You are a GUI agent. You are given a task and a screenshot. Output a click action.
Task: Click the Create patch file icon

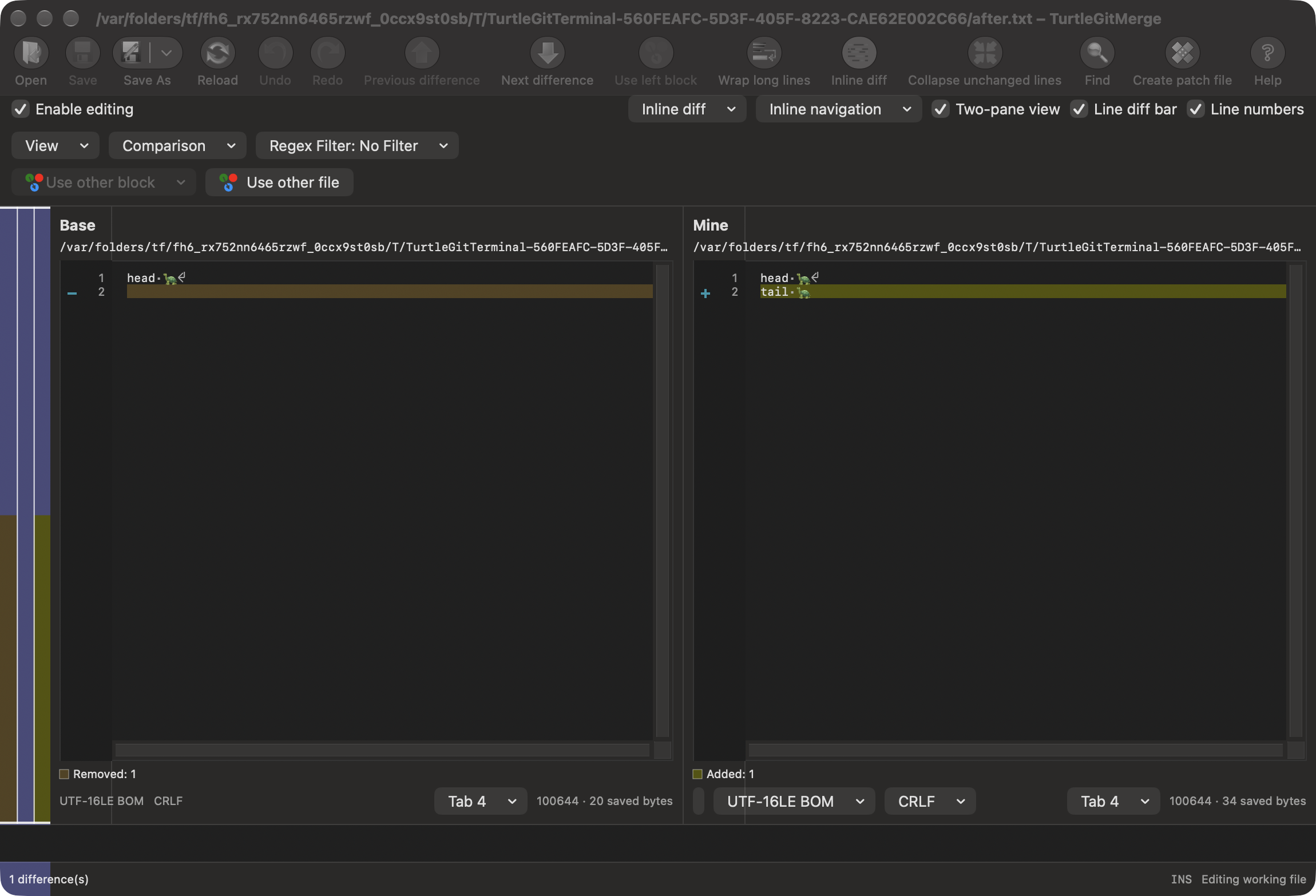tap(1182, 54)
